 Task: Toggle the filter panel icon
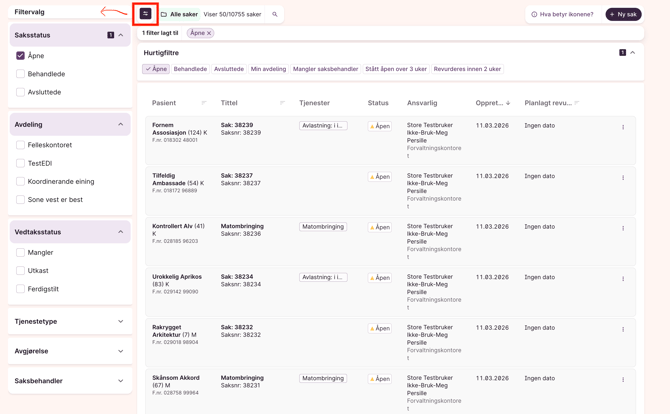coord(145,14)
